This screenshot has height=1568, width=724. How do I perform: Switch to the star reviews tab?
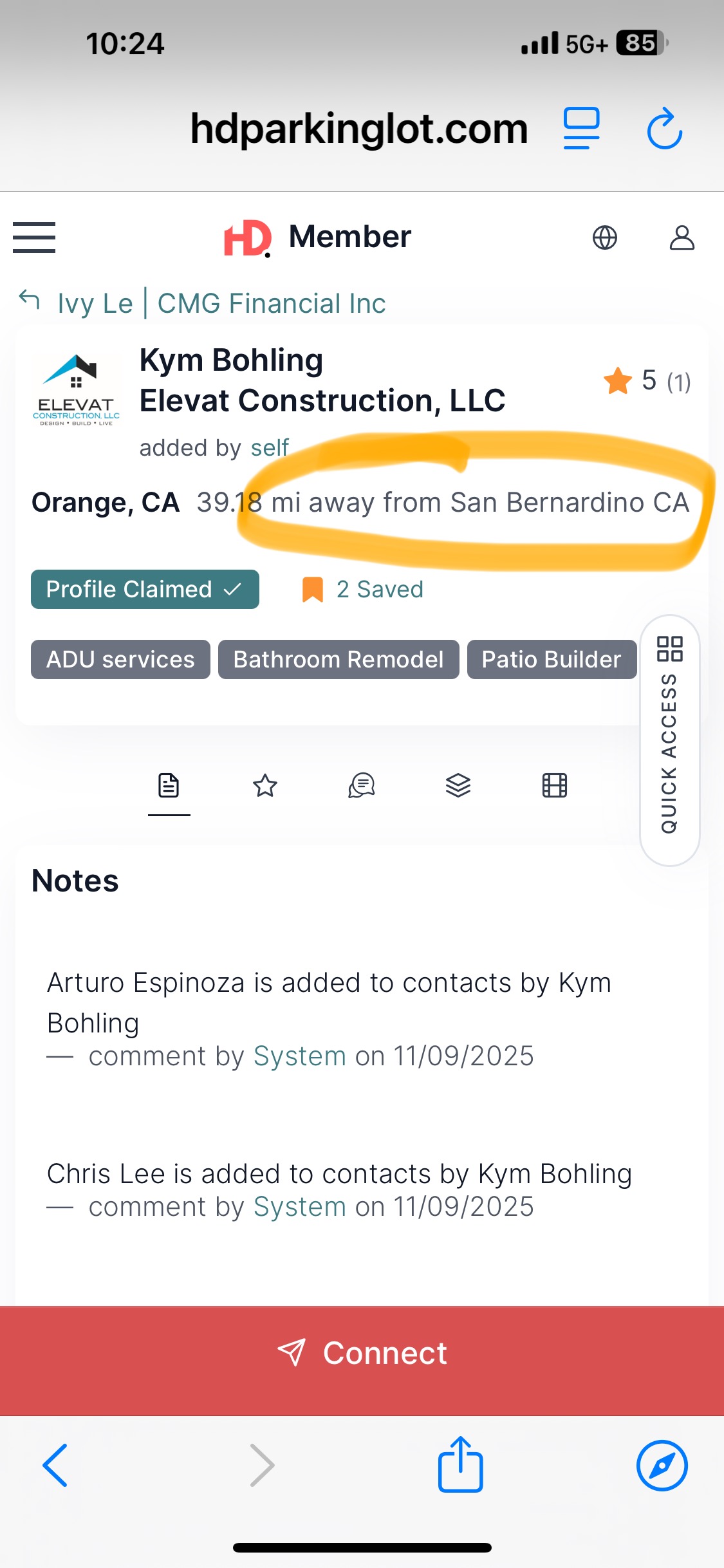click(x=265, y=786)
